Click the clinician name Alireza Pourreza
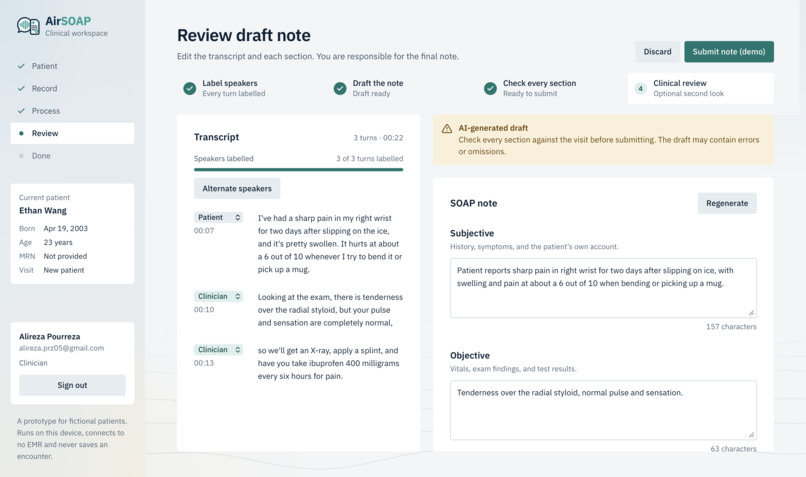Viewport: 806px width, 477px height. [49, 336]
